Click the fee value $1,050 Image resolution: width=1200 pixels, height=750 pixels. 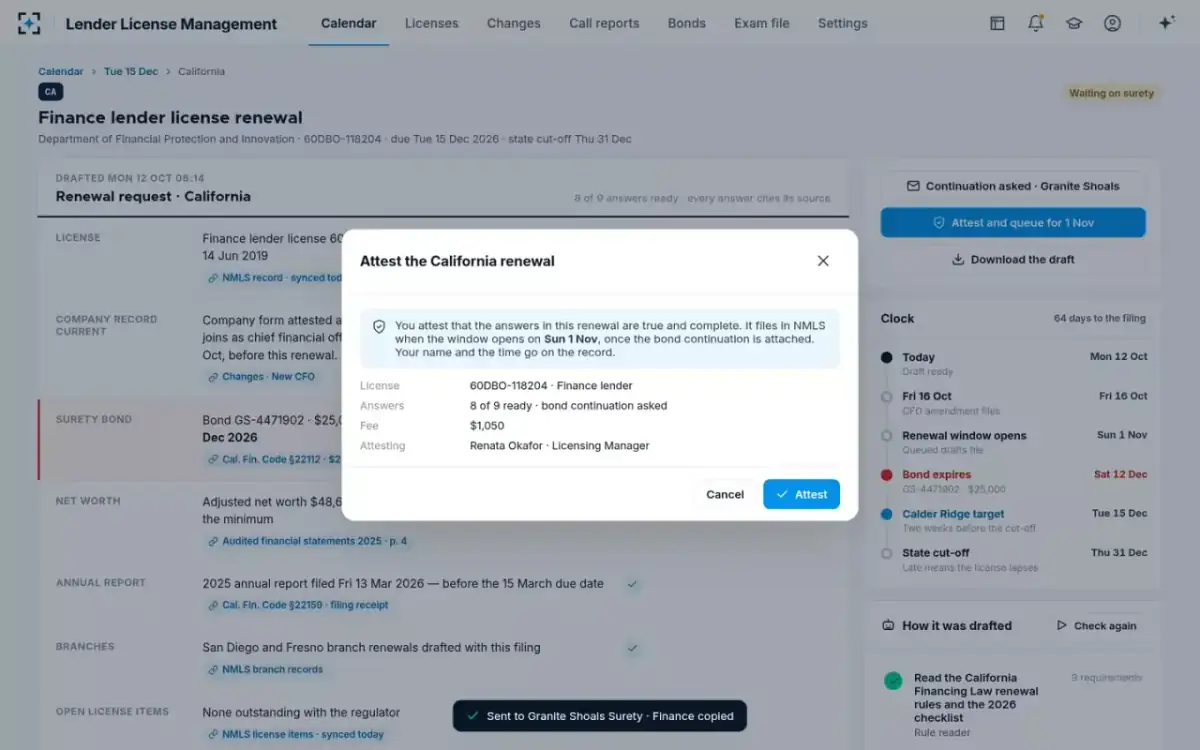pos(487,426)
